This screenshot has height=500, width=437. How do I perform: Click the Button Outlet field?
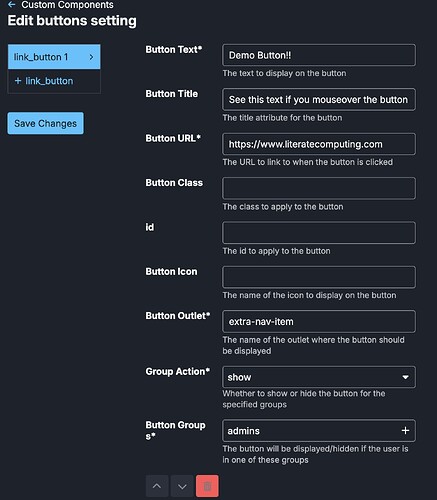click(319, 322)
